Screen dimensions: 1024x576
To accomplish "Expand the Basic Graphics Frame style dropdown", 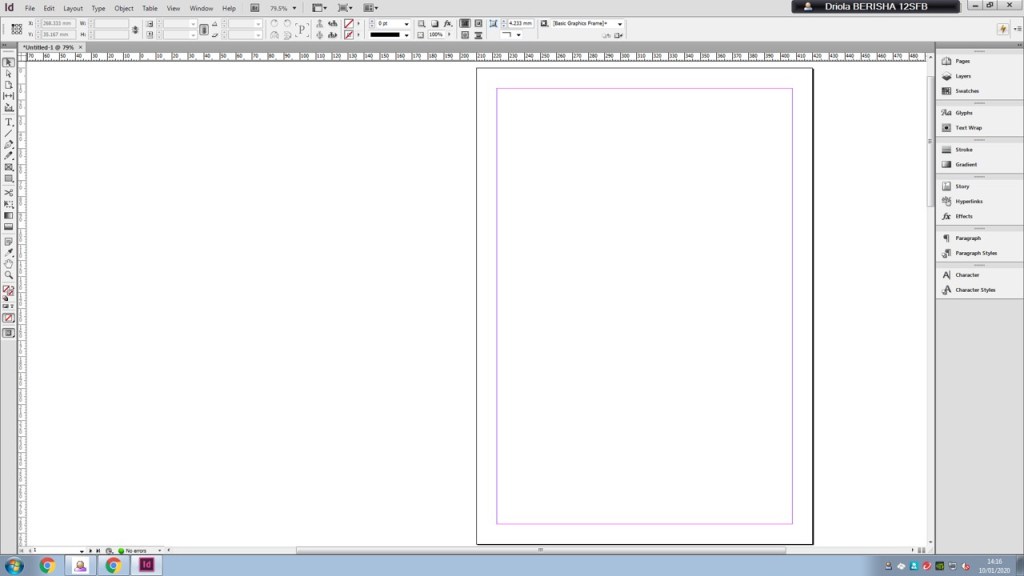I will click(620, 23).
